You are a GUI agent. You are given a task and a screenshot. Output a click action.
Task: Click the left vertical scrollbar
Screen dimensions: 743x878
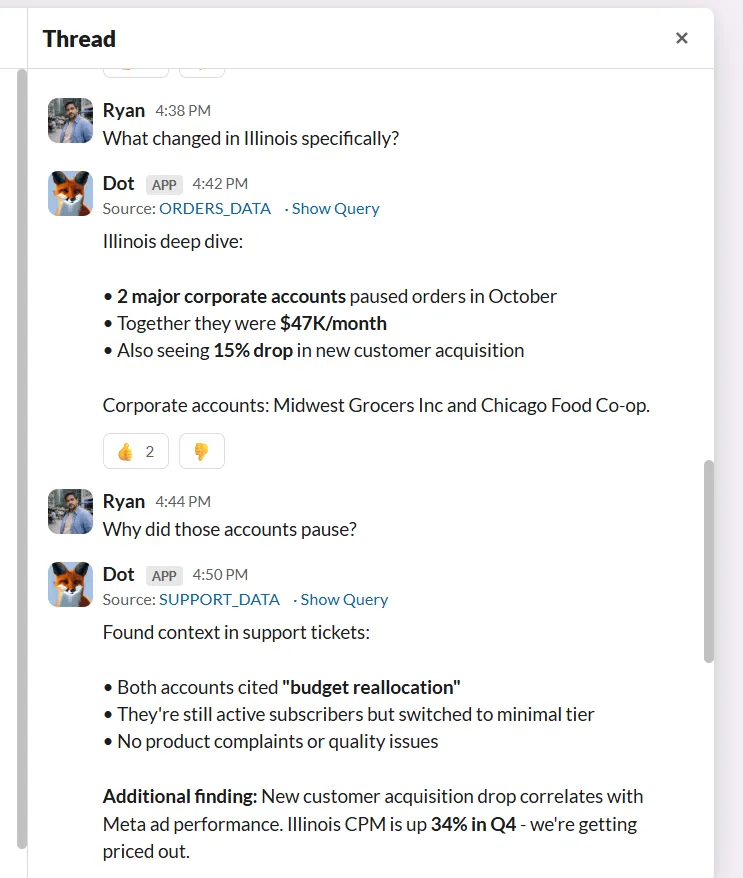[x=22, y=460]
